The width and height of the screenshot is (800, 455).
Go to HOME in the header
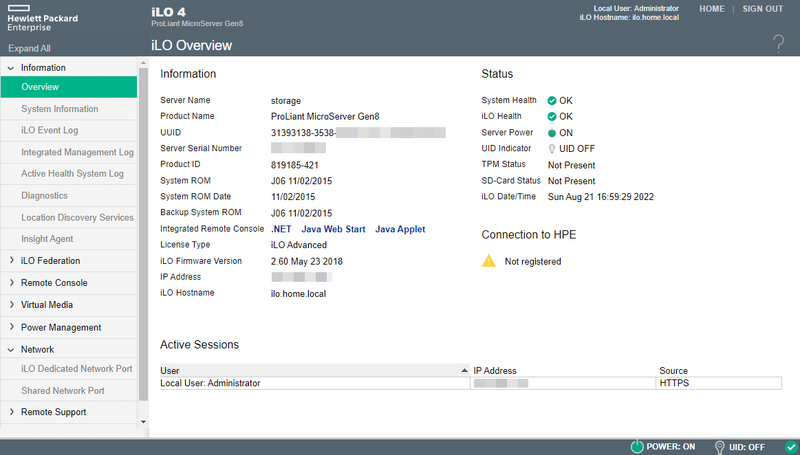click(x=712, y=9)
